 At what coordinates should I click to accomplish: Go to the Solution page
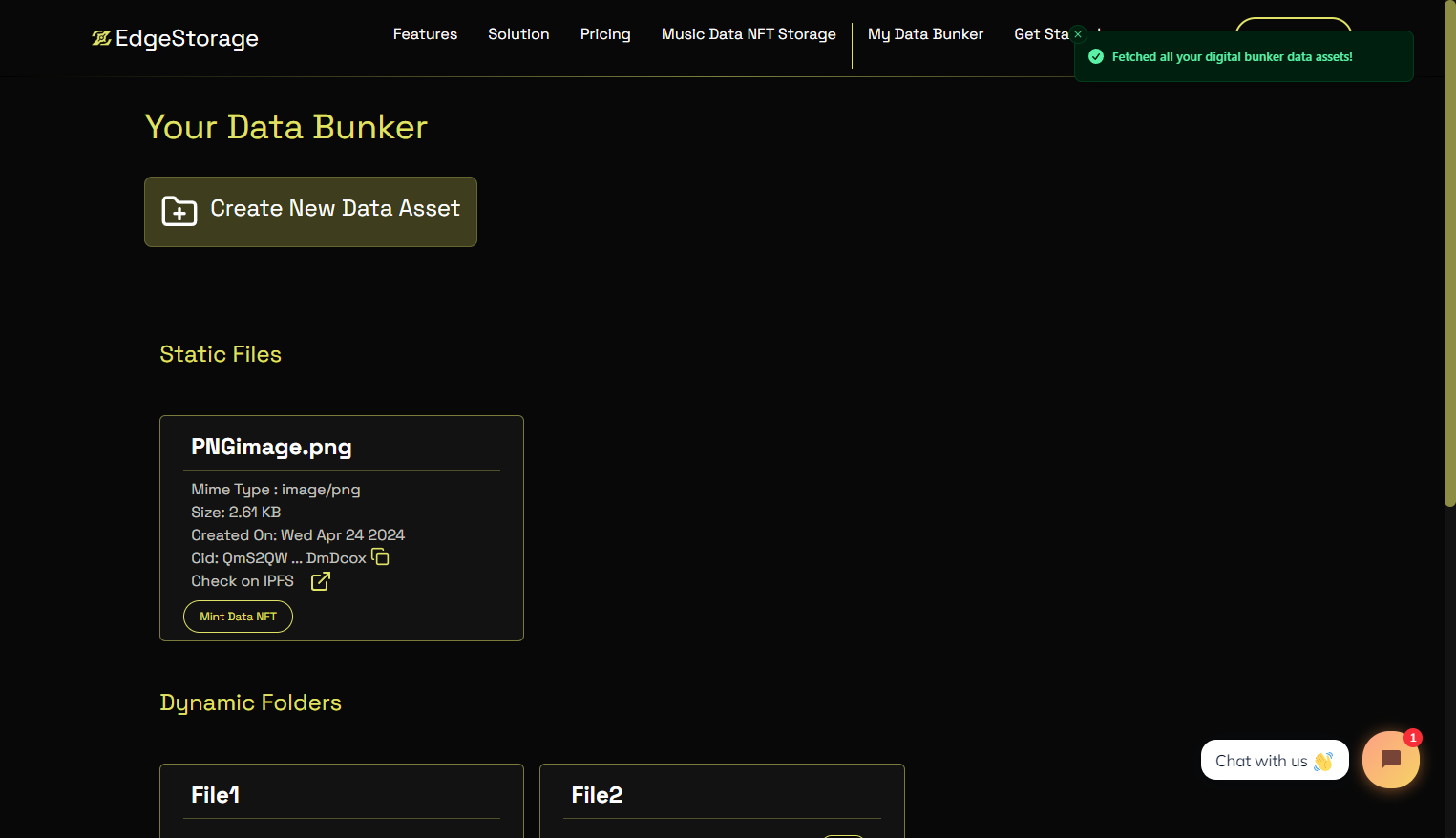click(x=518, y=34)
